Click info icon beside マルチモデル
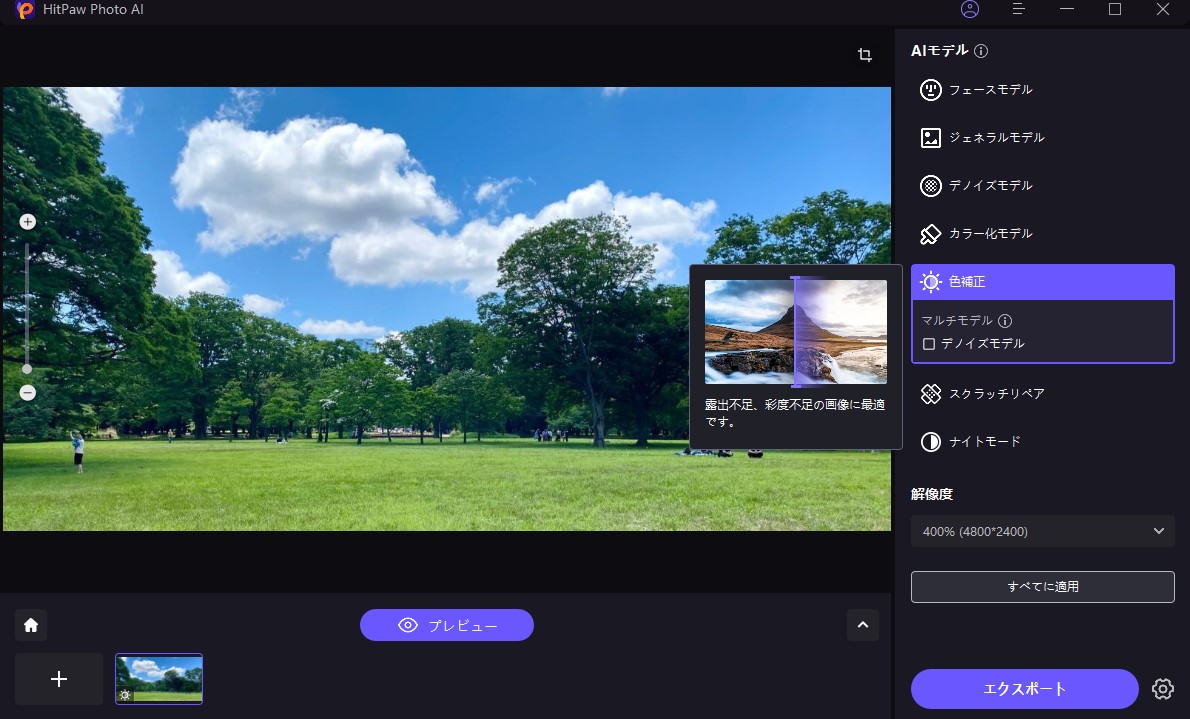 click(x=1005, y=321)
